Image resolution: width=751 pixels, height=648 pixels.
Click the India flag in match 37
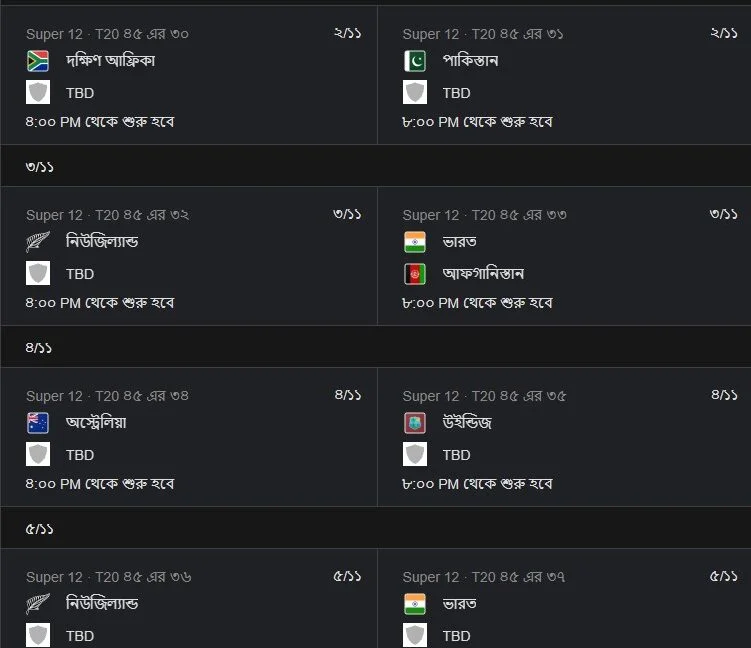tap(415, 604)
